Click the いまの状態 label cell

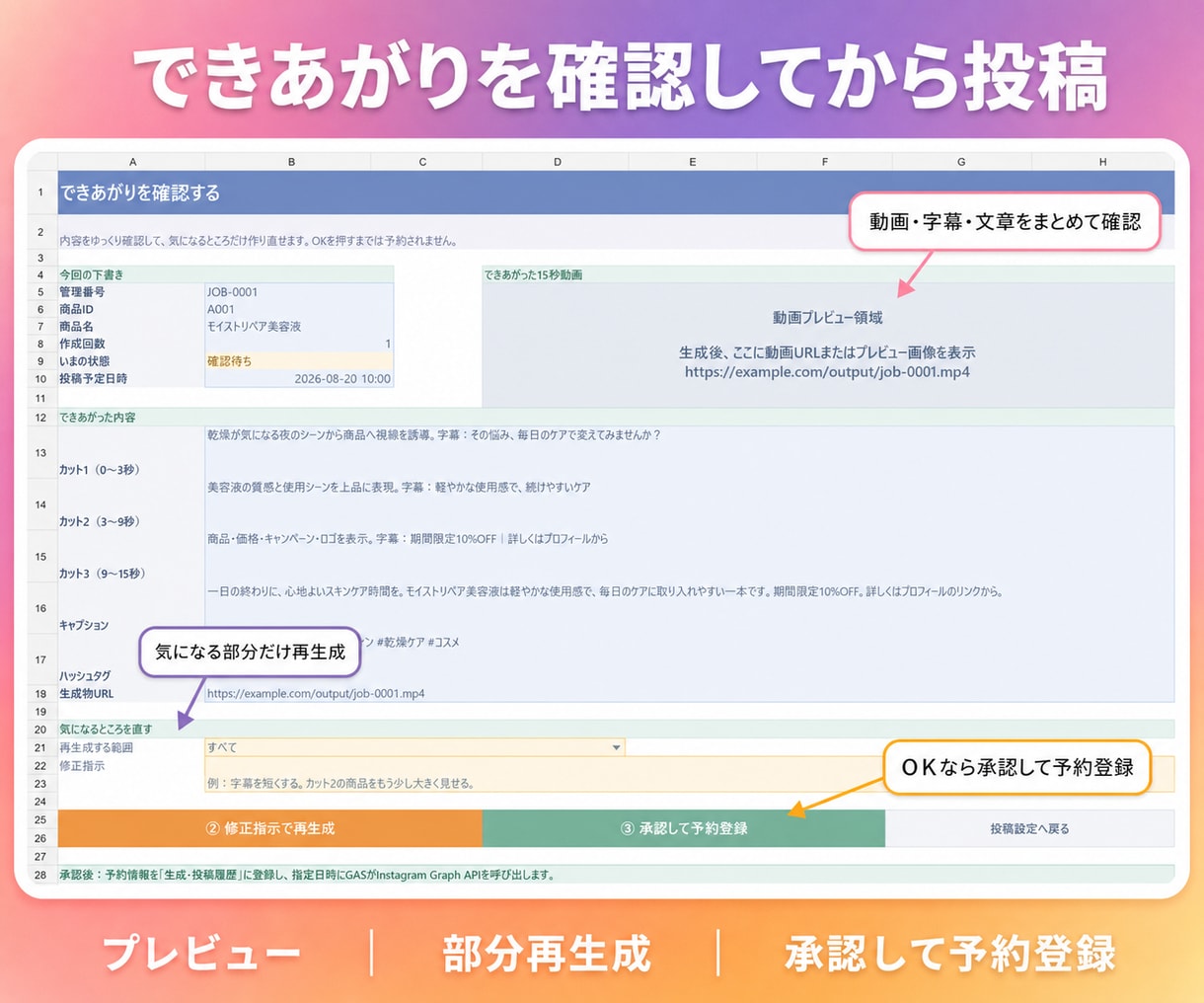(x=131, y=361)
